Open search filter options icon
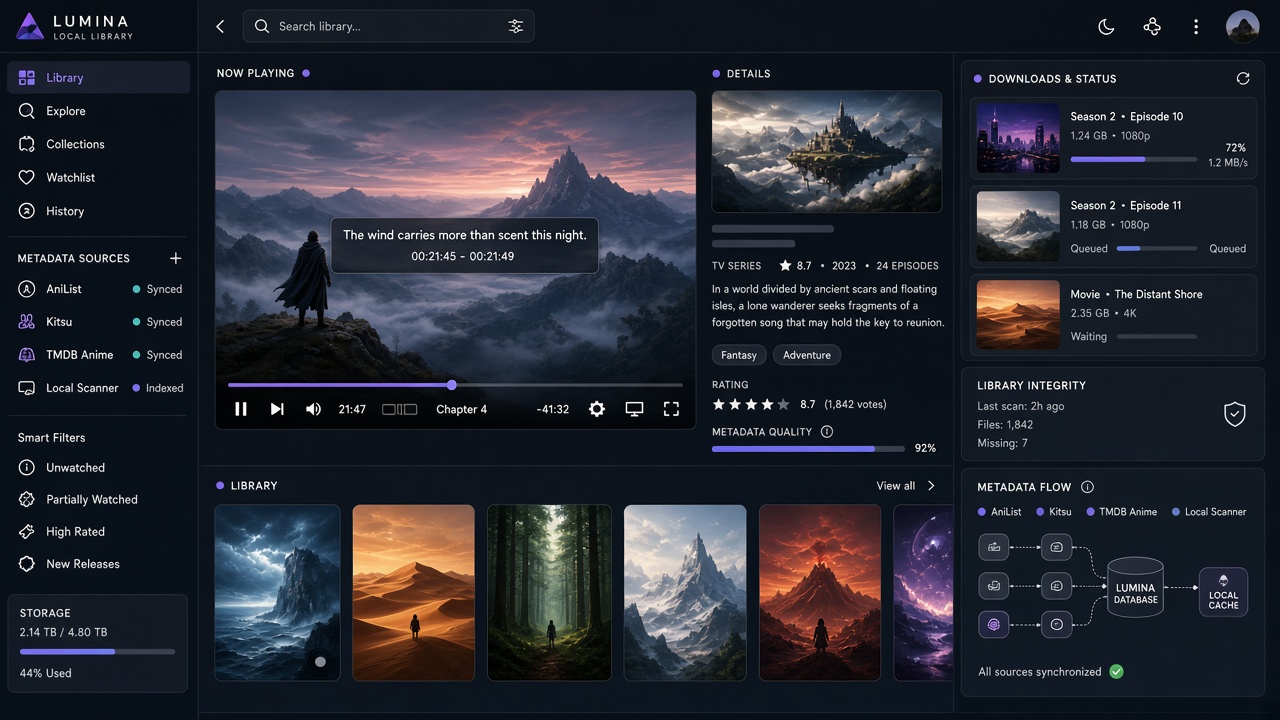This screenshot has width=1280, height=720. tap(515, 26)
